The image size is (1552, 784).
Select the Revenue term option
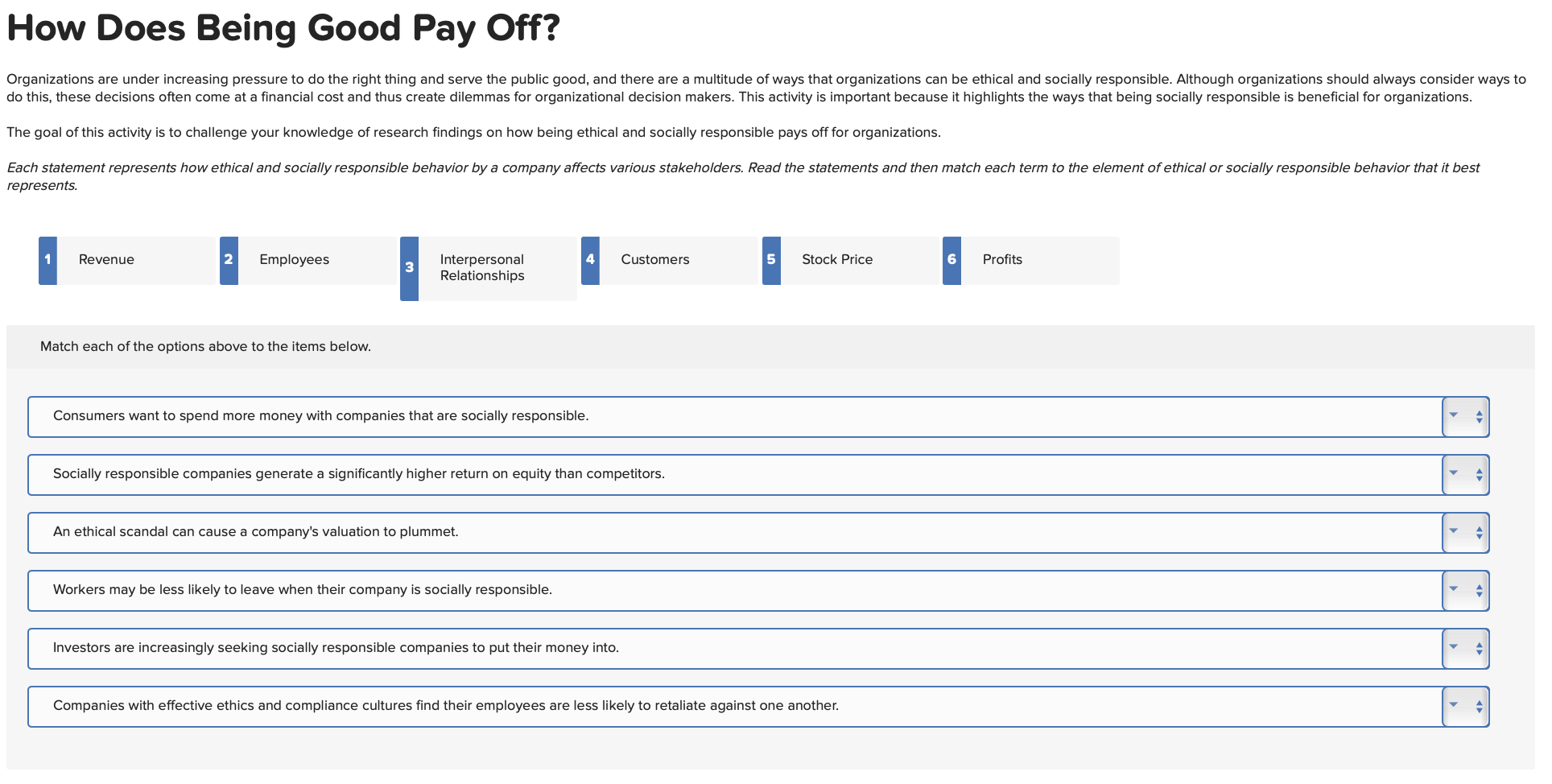105,259
